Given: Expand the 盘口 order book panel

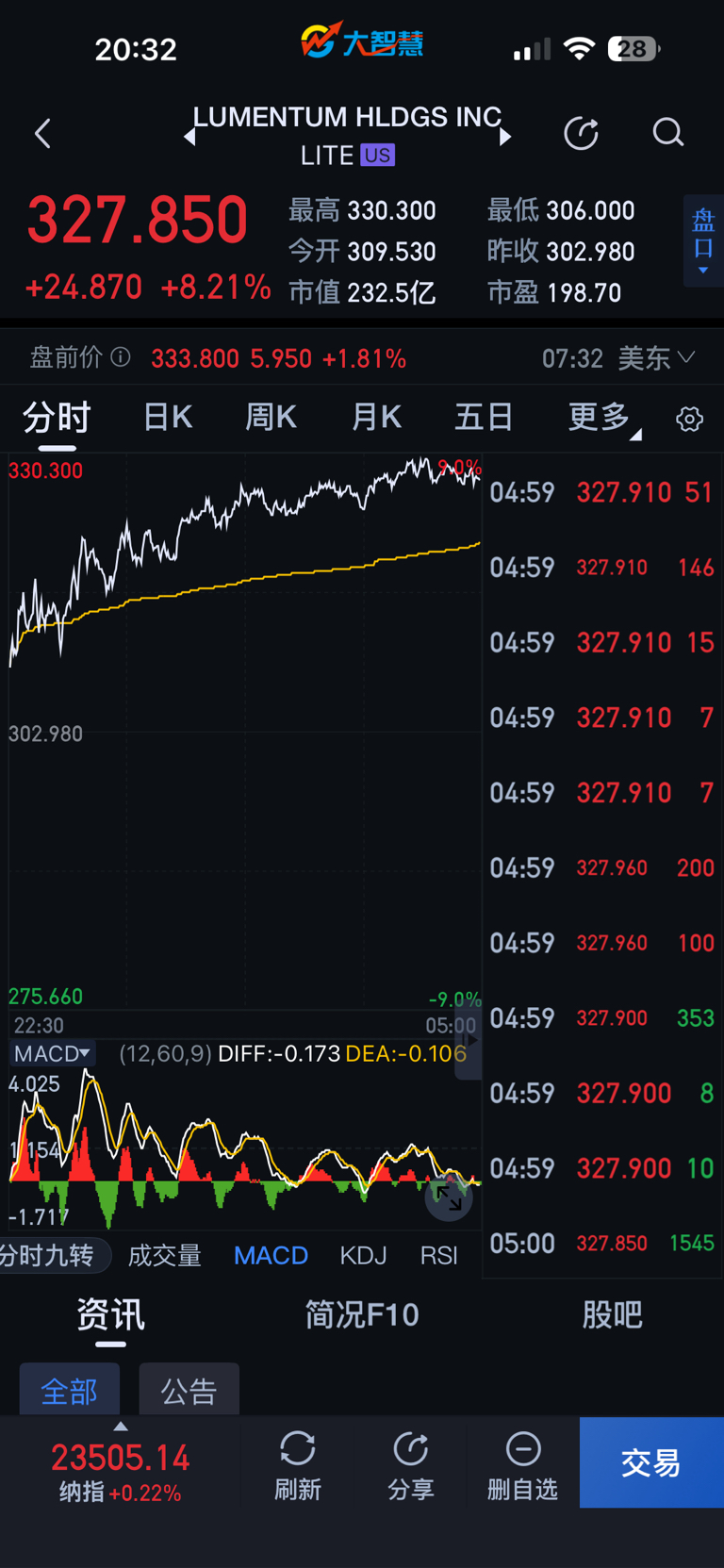Looking at the screenshot, I should 703,241.
